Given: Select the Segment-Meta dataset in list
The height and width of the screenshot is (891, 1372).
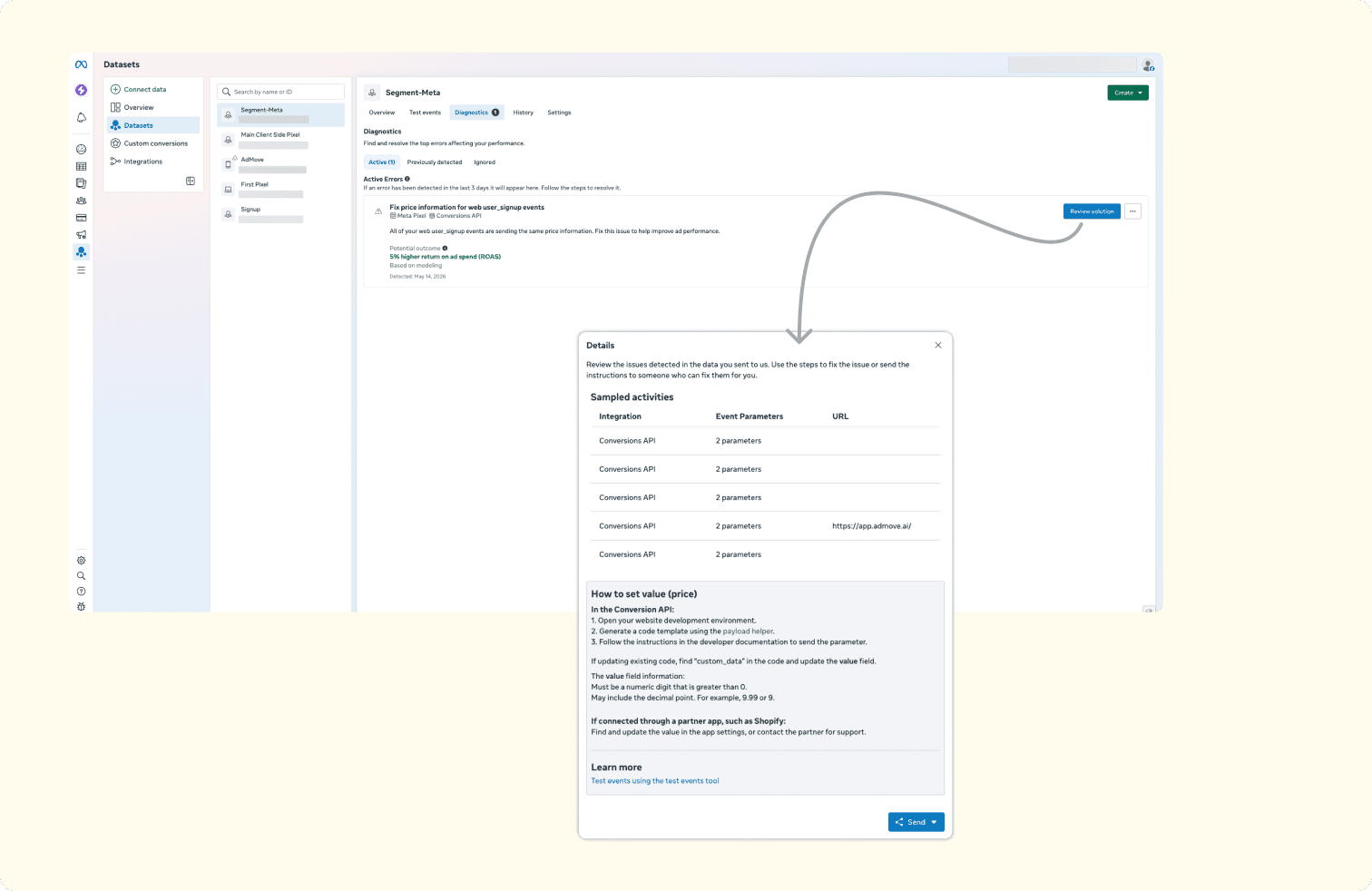Looking at the screenshot, I should [281, 114].
